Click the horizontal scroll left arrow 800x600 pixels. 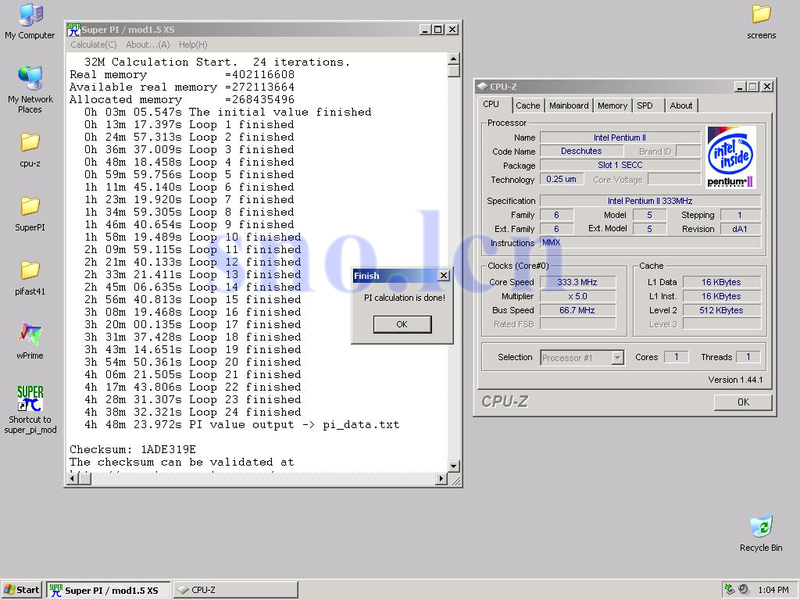point(72,479)
